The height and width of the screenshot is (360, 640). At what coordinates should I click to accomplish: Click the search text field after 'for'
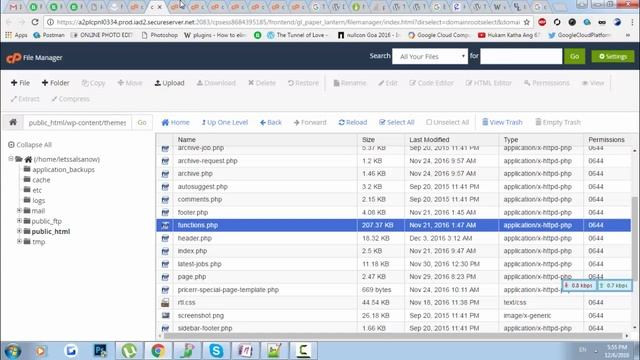[521, 56]
